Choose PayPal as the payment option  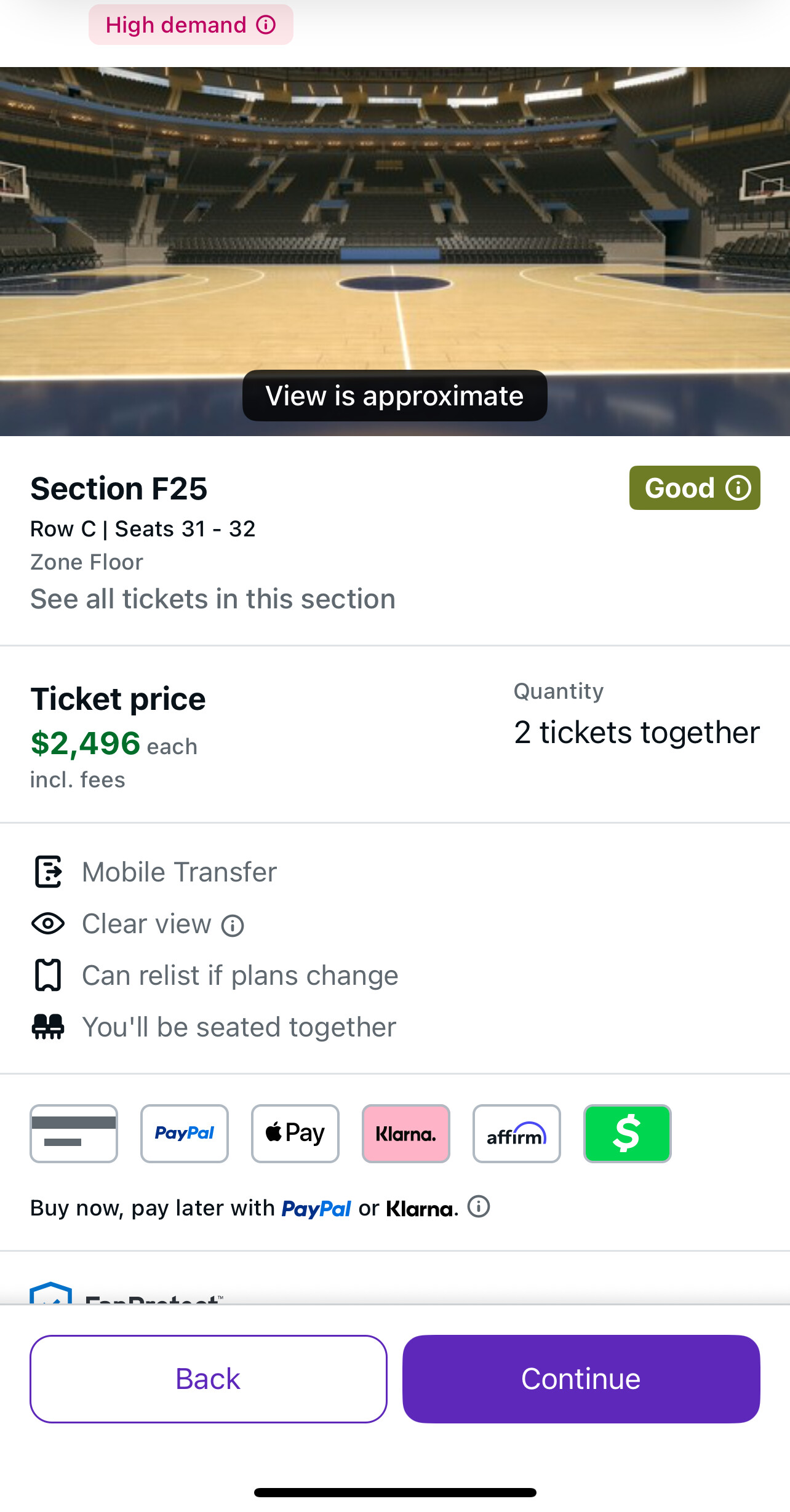click(x=185, y=1133)
